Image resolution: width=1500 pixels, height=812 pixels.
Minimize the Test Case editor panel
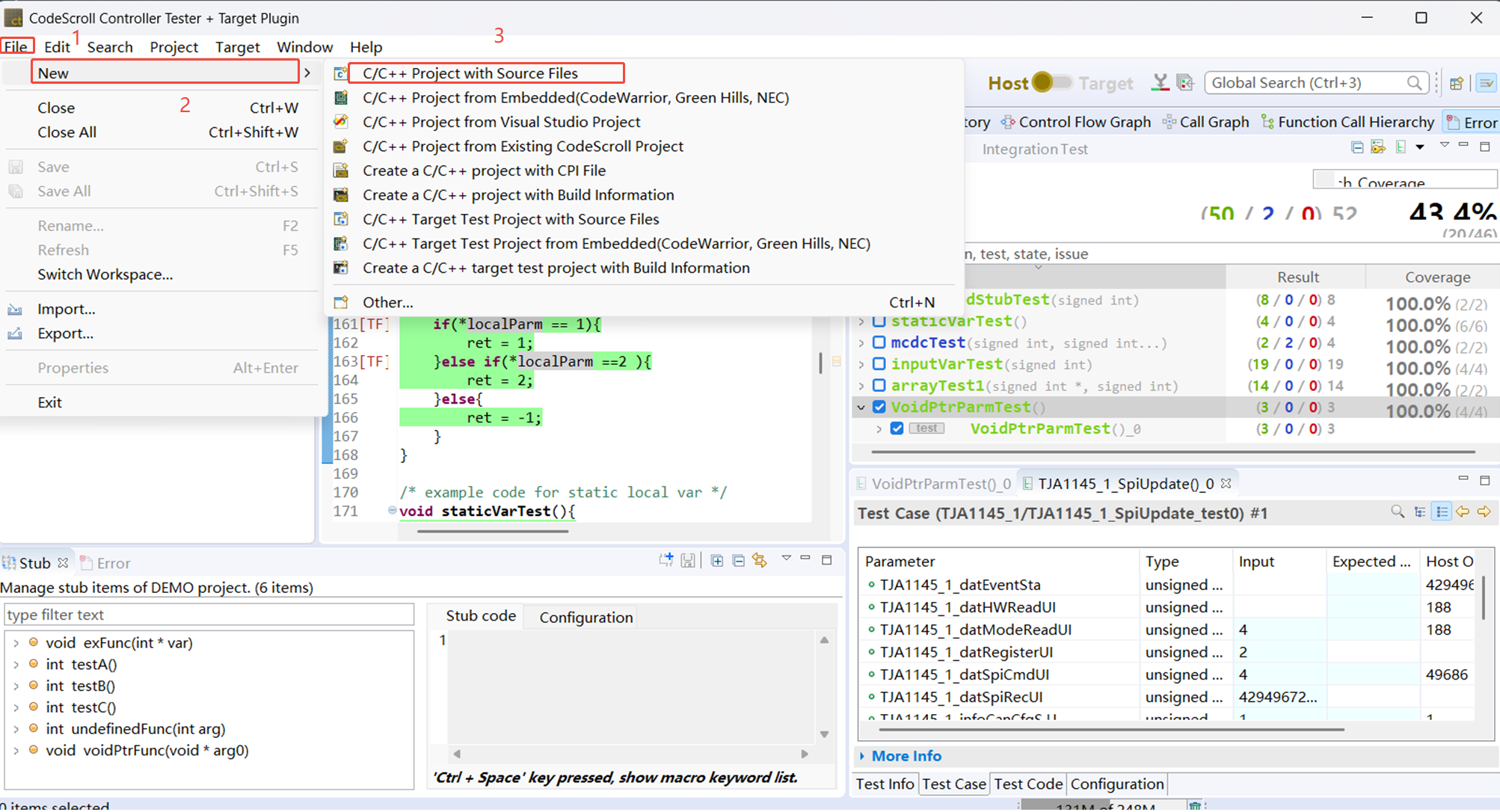(x=1463, y=479)
